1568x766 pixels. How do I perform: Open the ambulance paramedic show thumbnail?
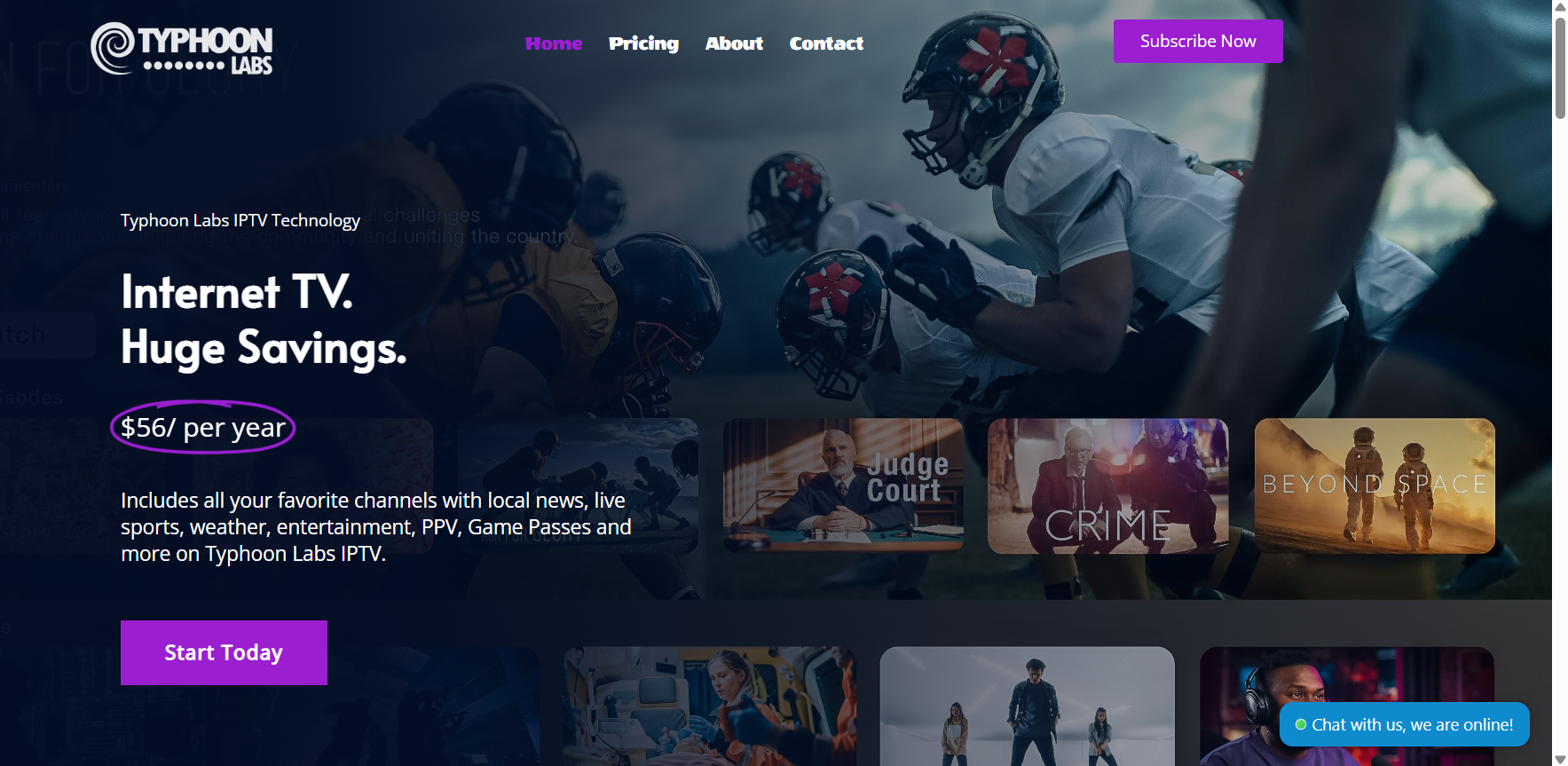[709, 706]
